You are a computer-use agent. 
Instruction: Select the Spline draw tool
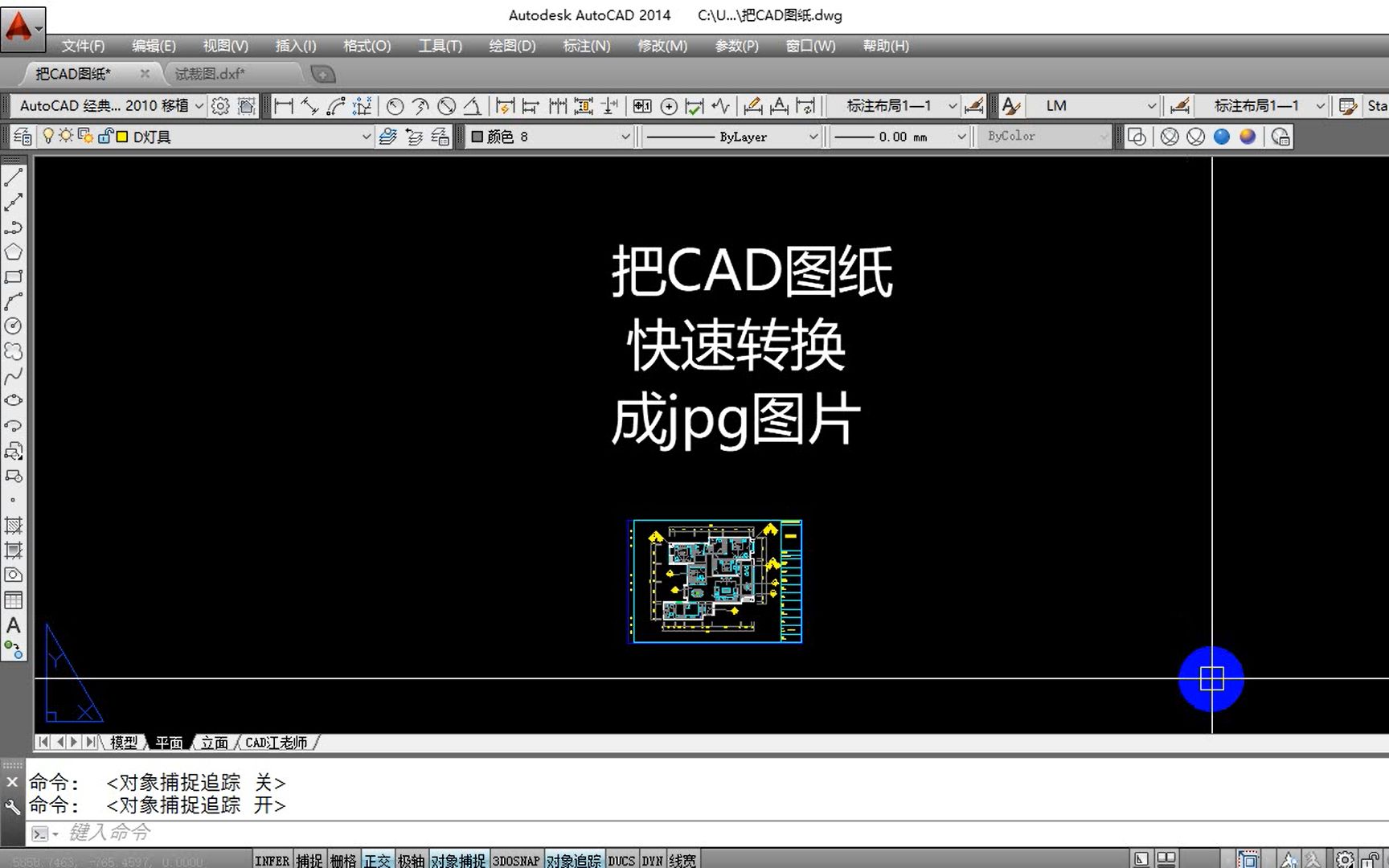pyautogui.click(x=14, y=376)
